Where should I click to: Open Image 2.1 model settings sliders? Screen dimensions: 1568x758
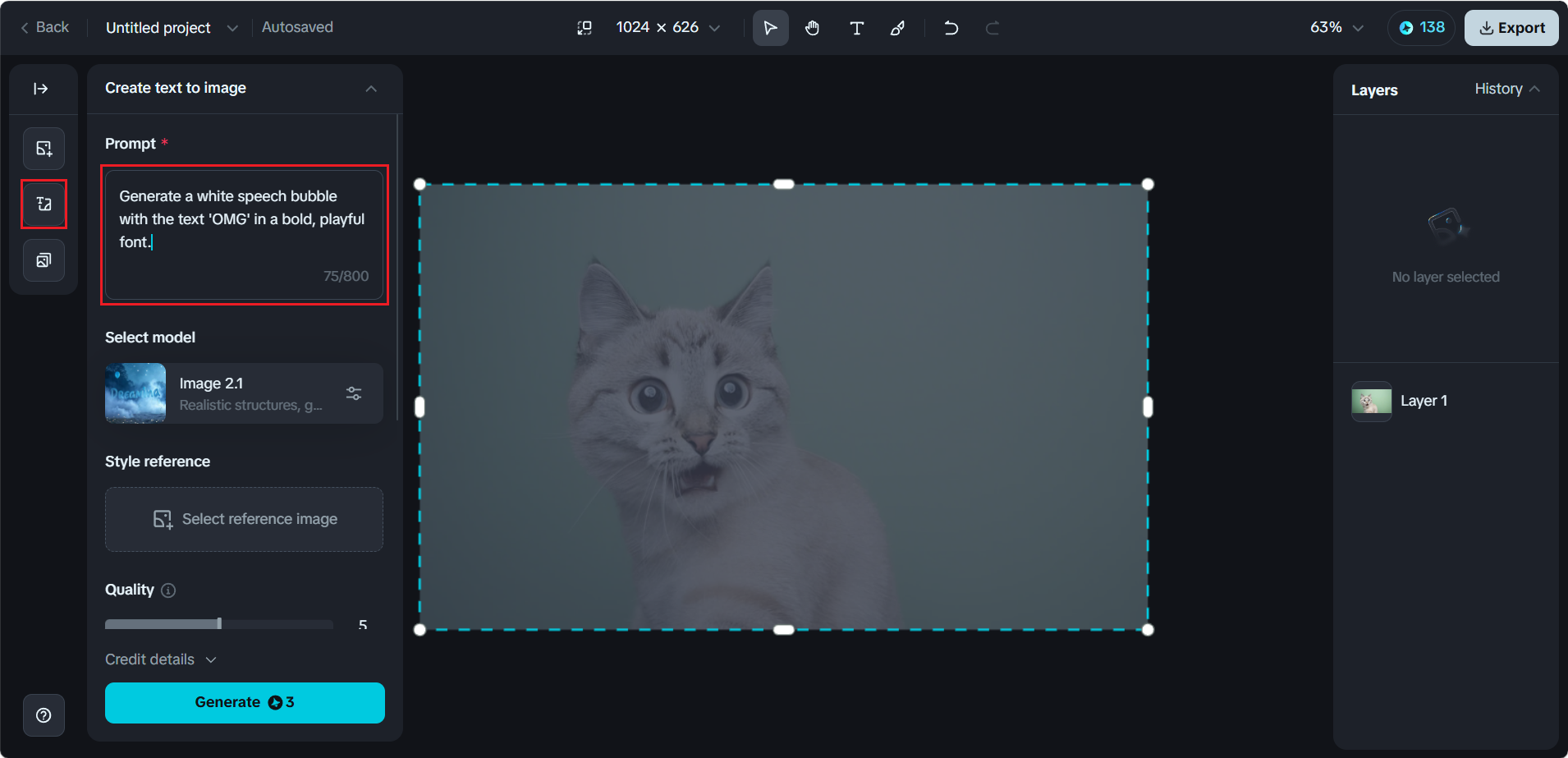click(x=354, y=393)
